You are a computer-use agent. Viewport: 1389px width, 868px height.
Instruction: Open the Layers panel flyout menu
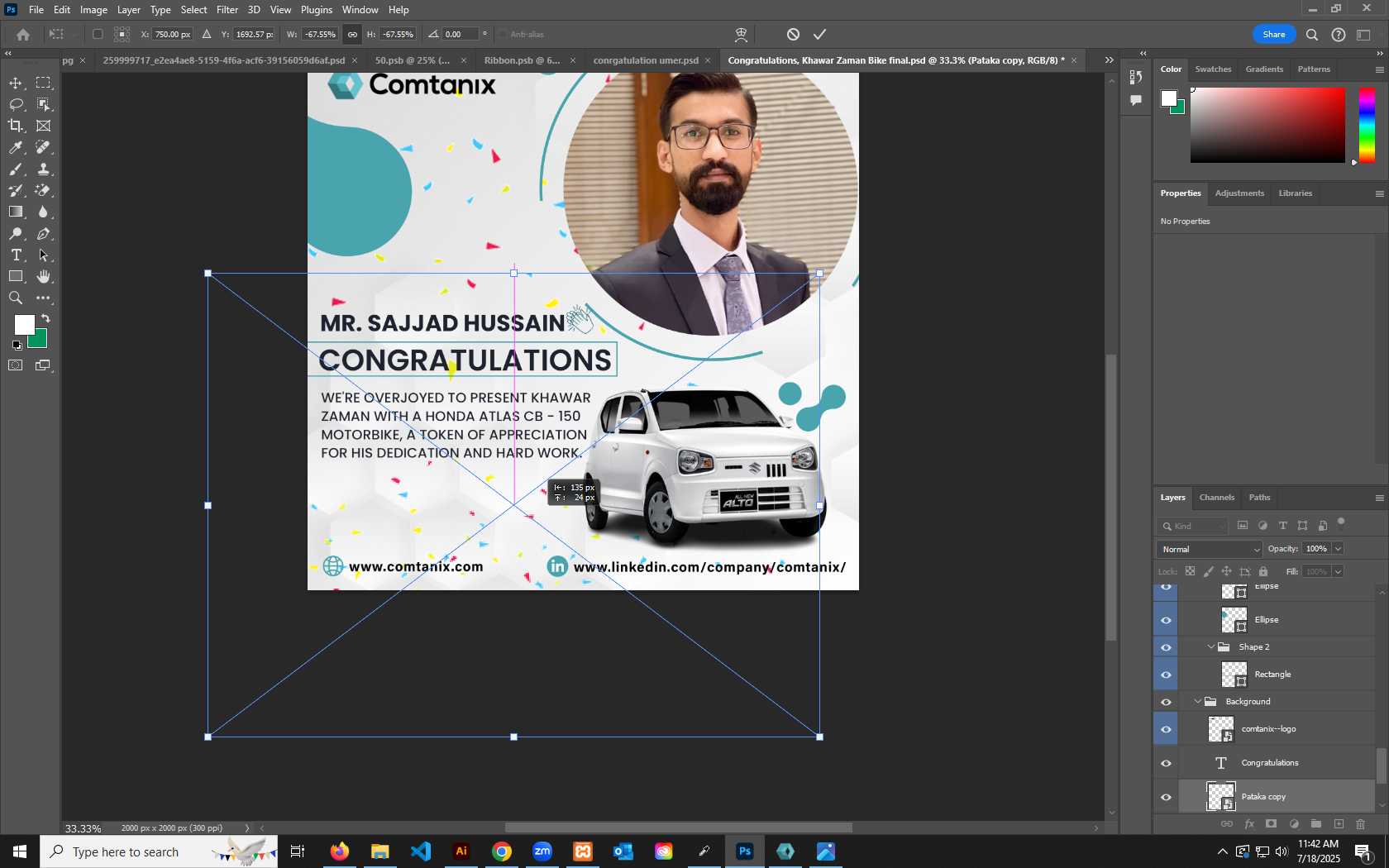(x=1379, y=498)
